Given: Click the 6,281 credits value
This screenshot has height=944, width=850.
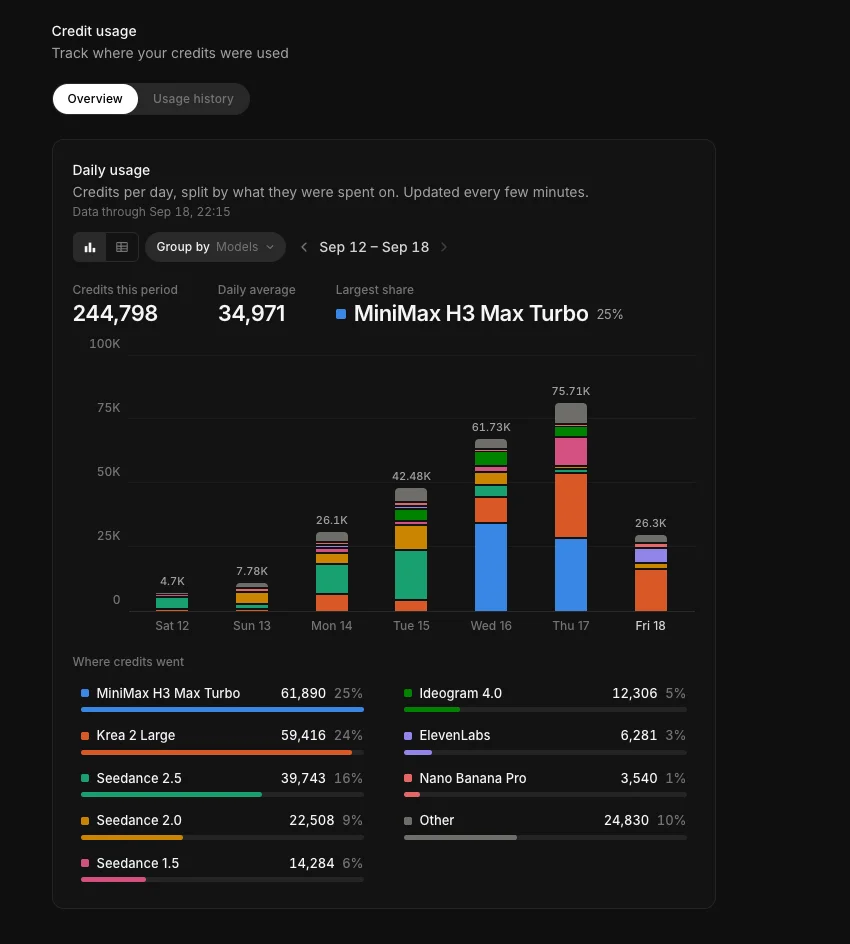Looking at the screenshot, I should (x=639, y=736).
